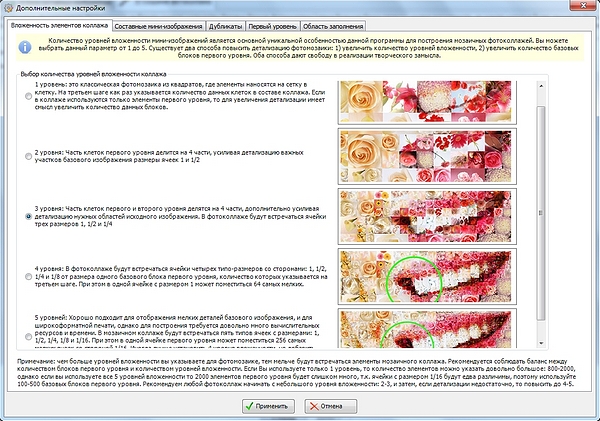Click the scrollbar down arrow
The image size is (600, 421).
pos(541,343)
